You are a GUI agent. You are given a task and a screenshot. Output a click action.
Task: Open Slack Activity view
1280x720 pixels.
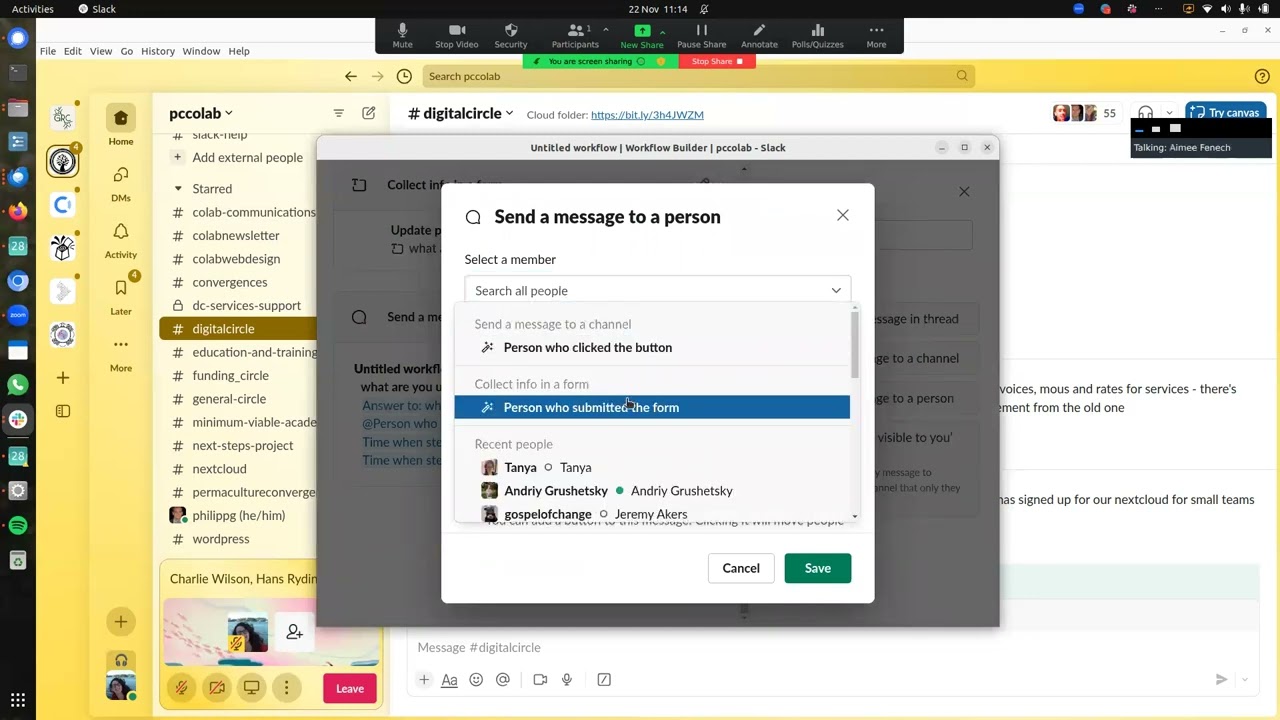121,239
